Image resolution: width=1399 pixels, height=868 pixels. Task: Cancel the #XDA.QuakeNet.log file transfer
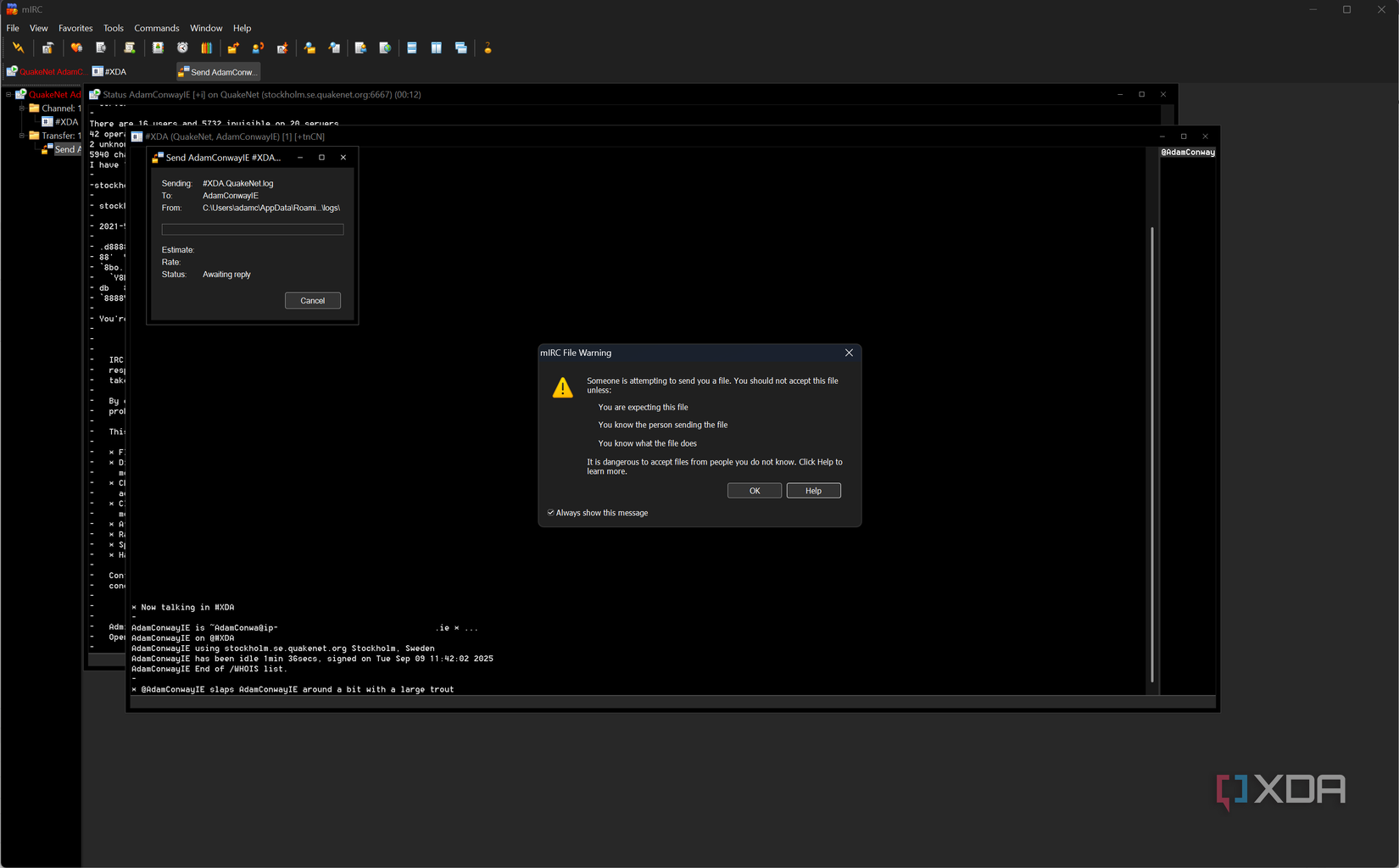(x=312, y=300)
